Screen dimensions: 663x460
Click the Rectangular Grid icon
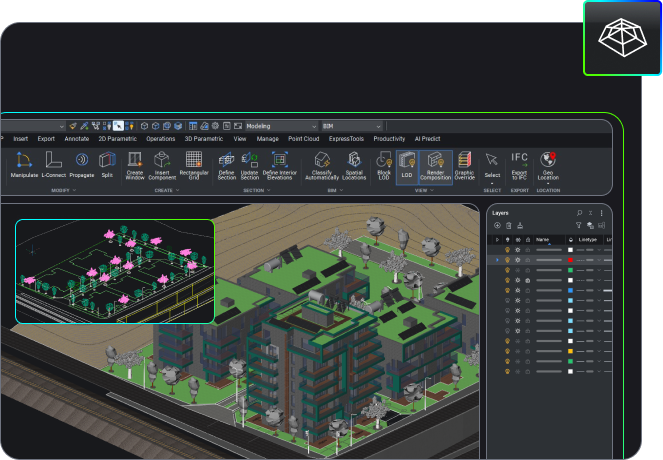pyautogui.click(x=194, y=164)
